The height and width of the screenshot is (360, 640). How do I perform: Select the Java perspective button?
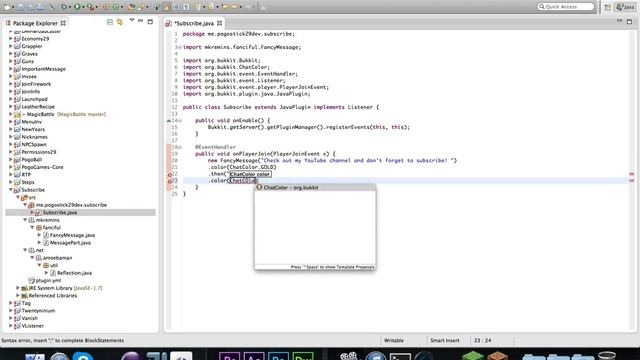tap(625, 7)
